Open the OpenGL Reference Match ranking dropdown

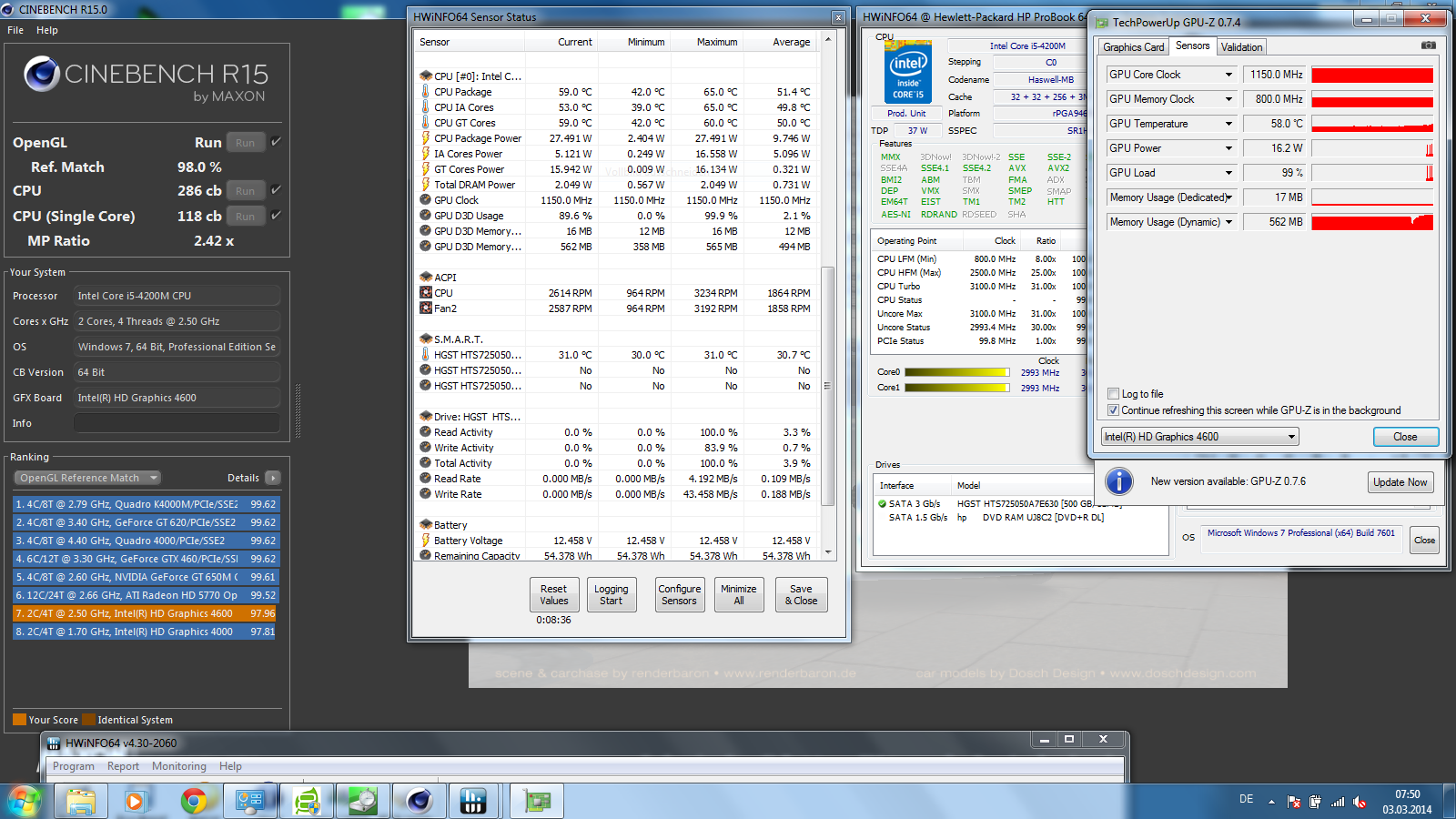pos(87,478)
